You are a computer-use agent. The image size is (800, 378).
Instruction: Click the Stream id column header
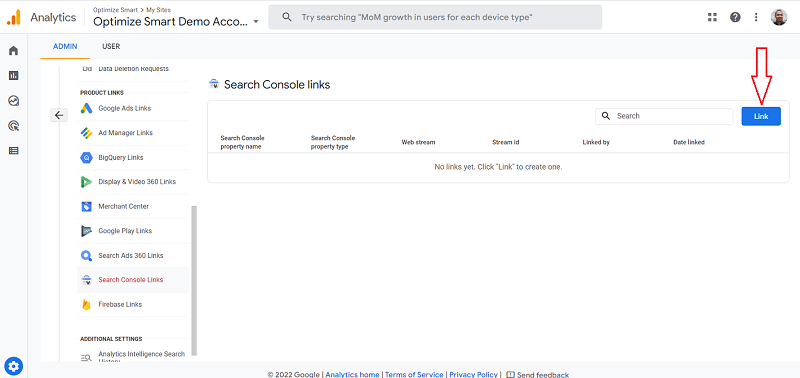tap(506, 142)
